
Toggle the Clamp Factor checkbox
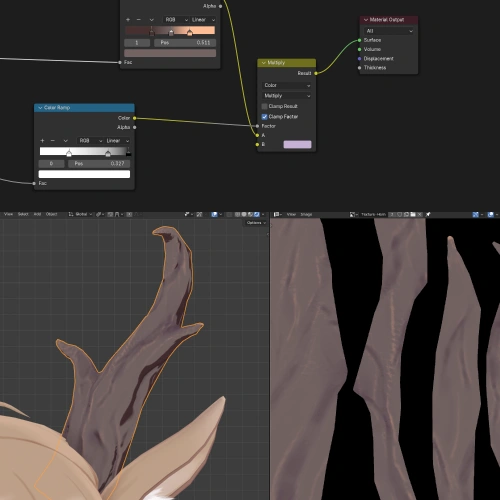click(x=264, y=117)
